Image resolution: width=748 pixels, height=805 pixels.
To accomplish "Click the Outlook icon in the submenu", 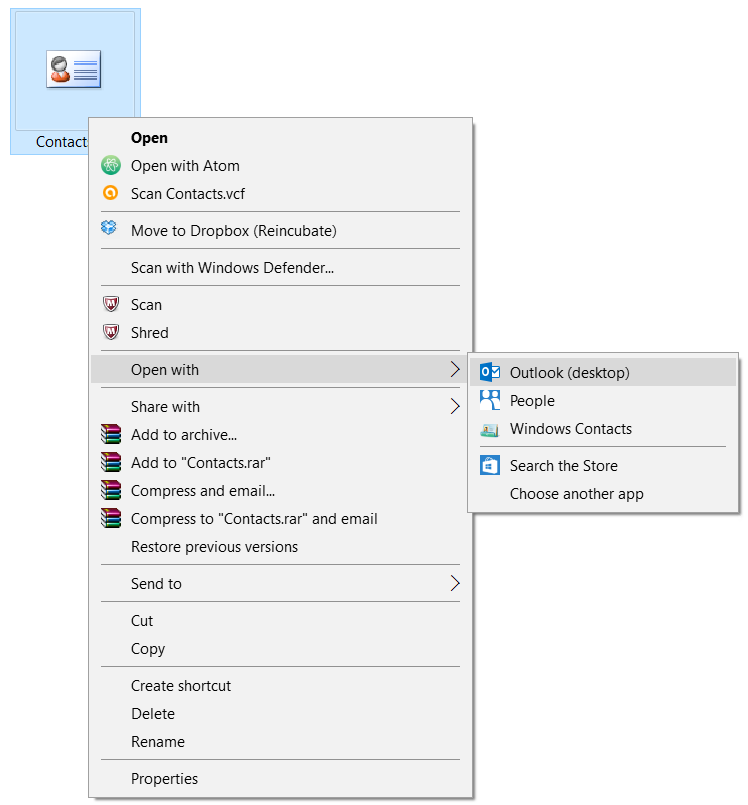I will point(490,372).
